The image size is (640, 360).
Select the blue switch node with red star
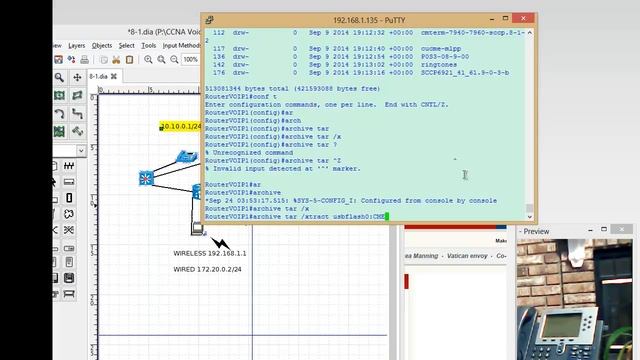[x=146, y=178]
